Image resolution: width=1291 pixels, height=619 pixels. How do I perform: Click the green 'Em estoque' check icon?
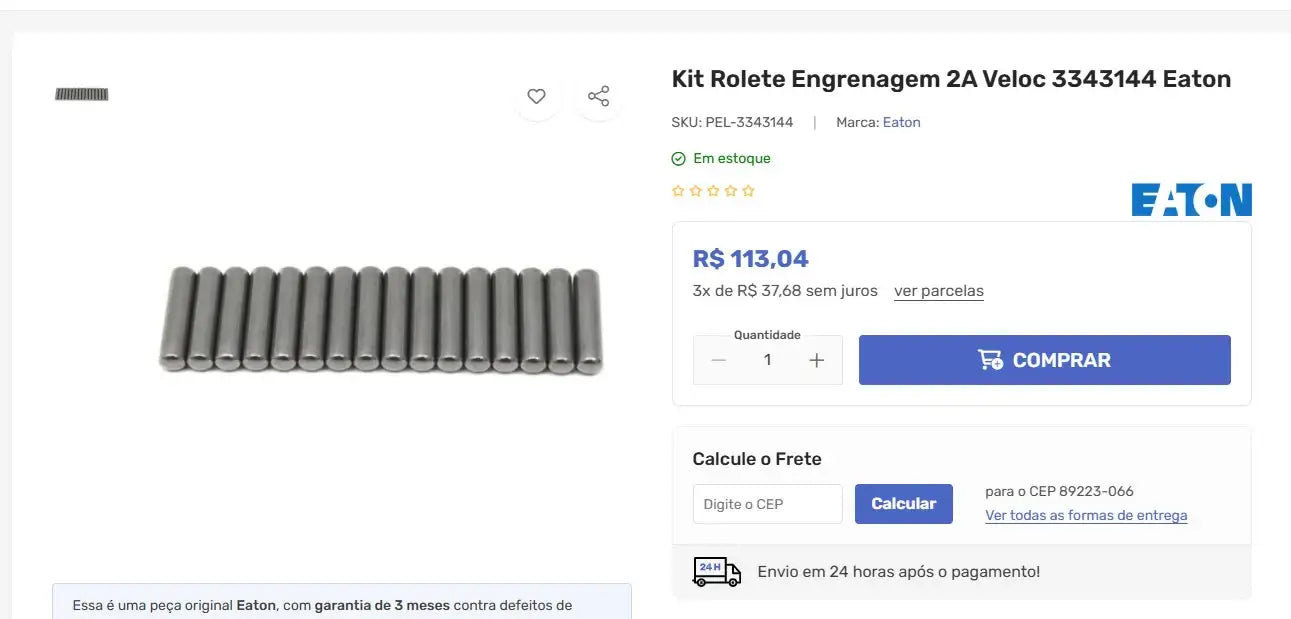tap(679, 158)
